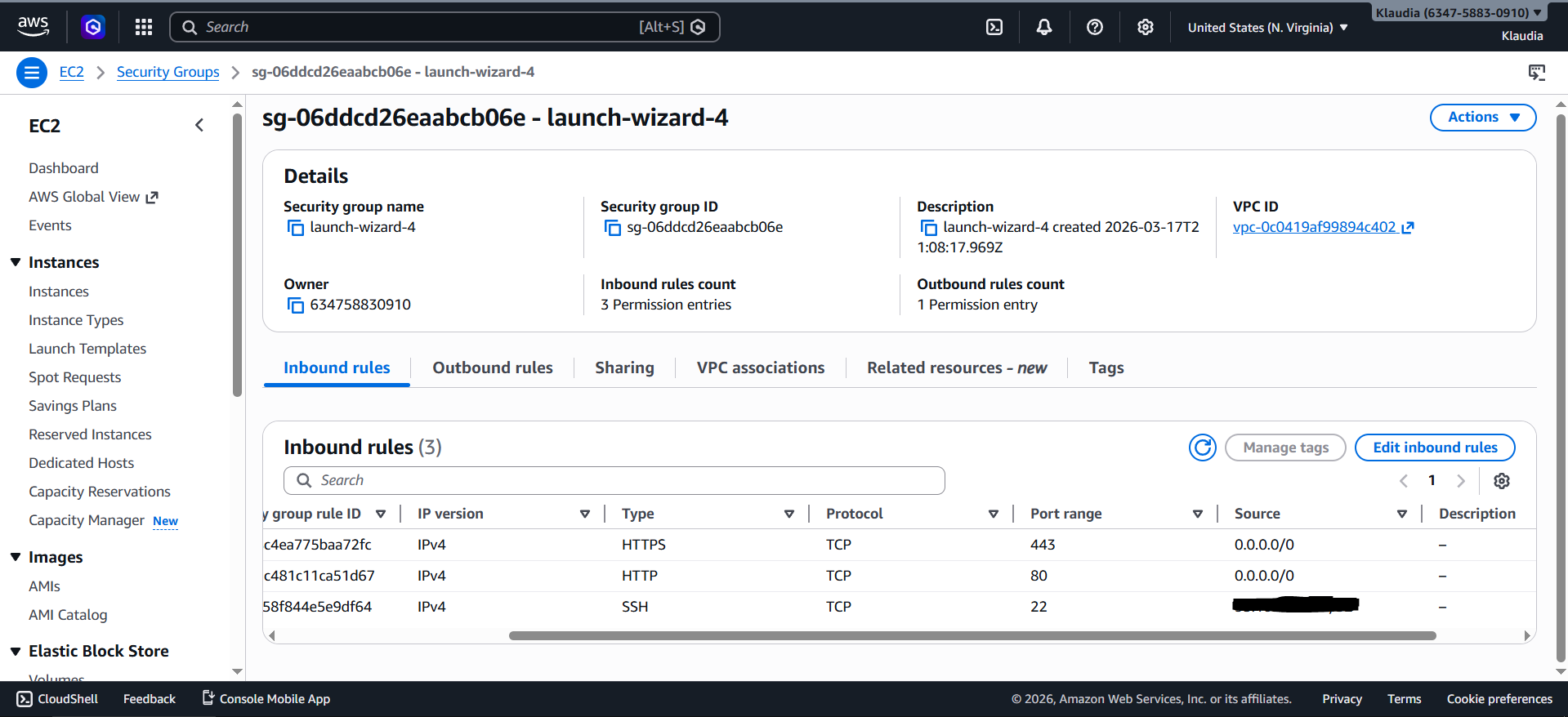Copy the description text
Image resolution: width=1568 pixels, height=717 pixels.
pos(928,228)
